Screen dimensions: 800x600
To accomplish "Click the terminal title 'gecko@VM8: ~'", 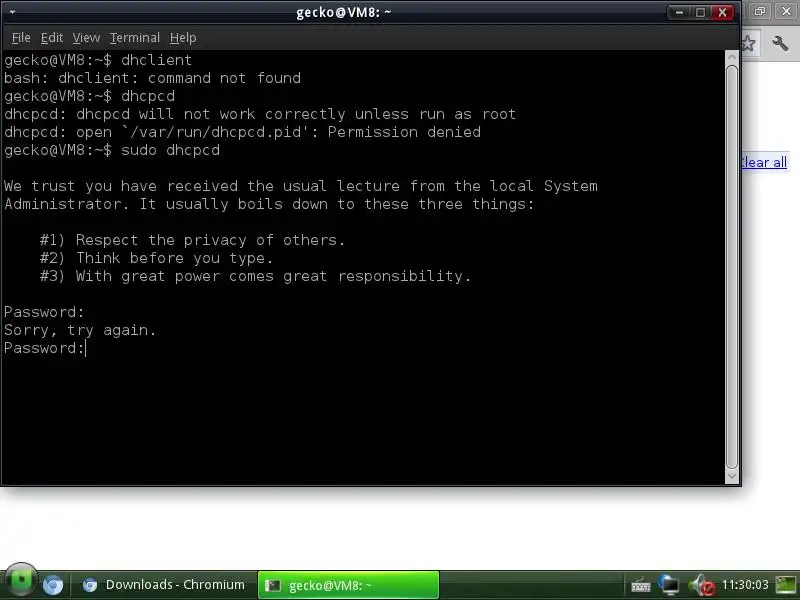I will 343,12.
